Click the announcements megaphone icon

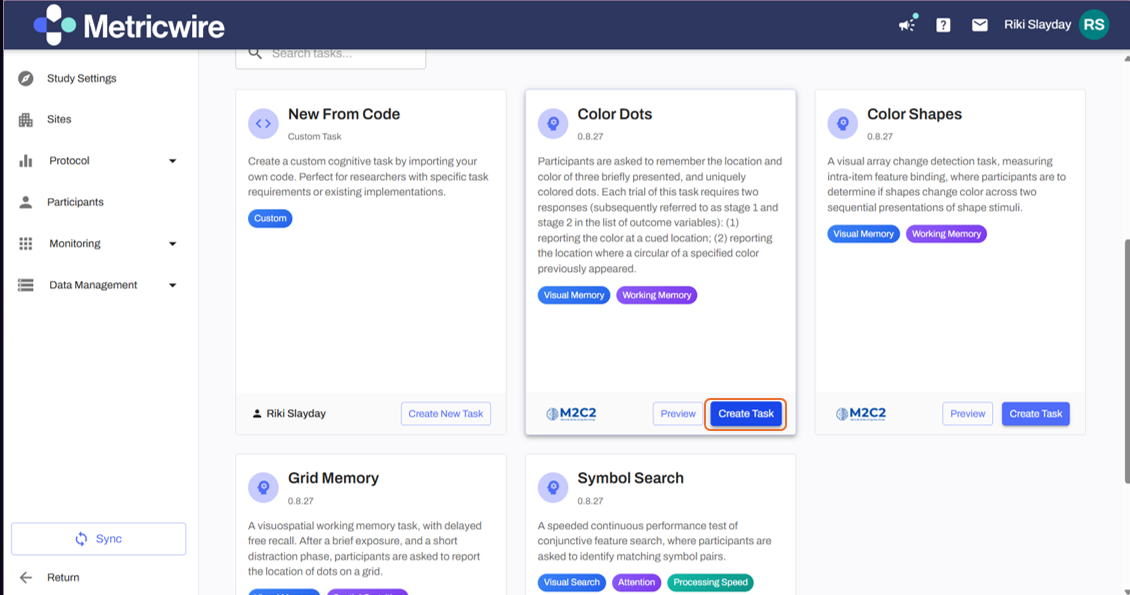(907, 24)
